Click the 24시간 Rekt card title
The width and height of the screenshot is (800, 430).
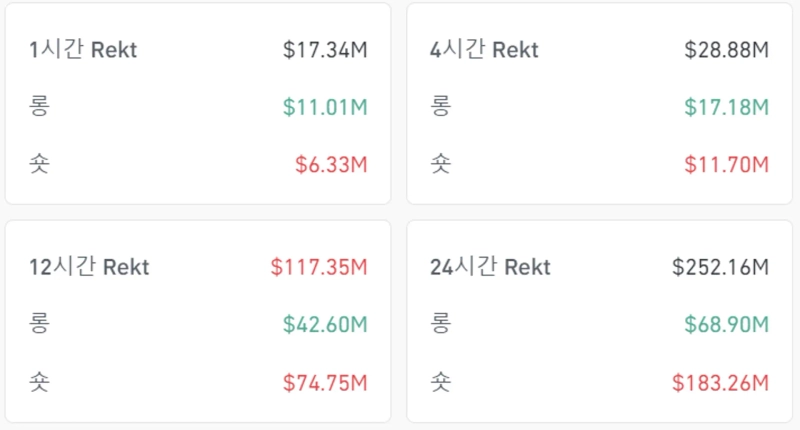pyautogui.click(x=490, y=267)
